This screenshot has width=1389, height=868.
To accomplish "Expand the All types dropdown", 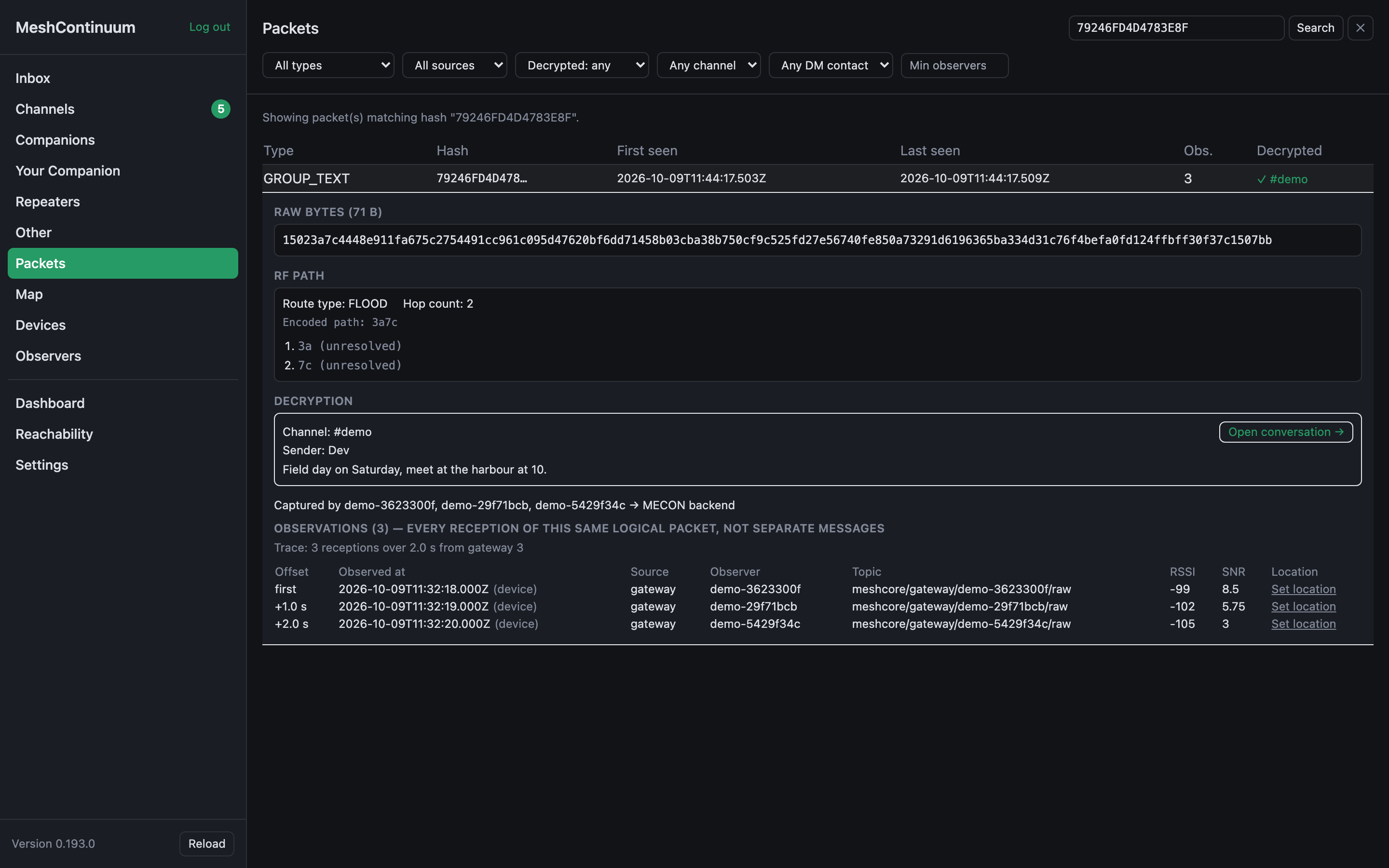I will click(x=328, y=66).
